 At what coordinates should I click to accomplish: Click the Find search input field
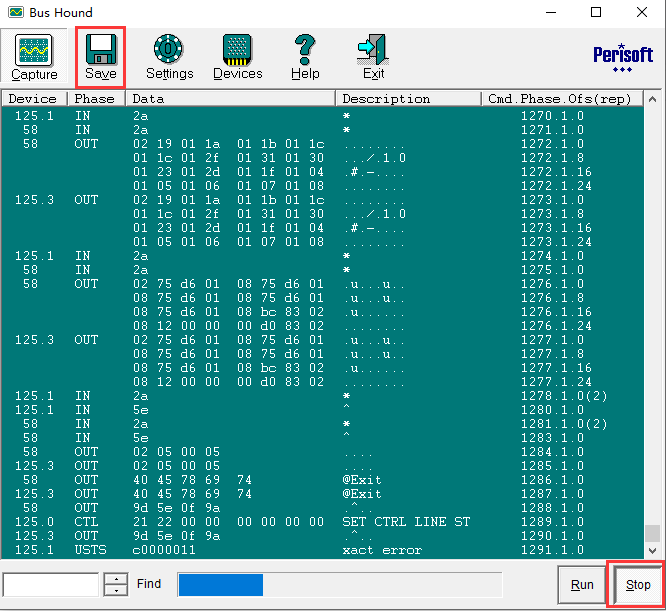(x=51, y=584)
